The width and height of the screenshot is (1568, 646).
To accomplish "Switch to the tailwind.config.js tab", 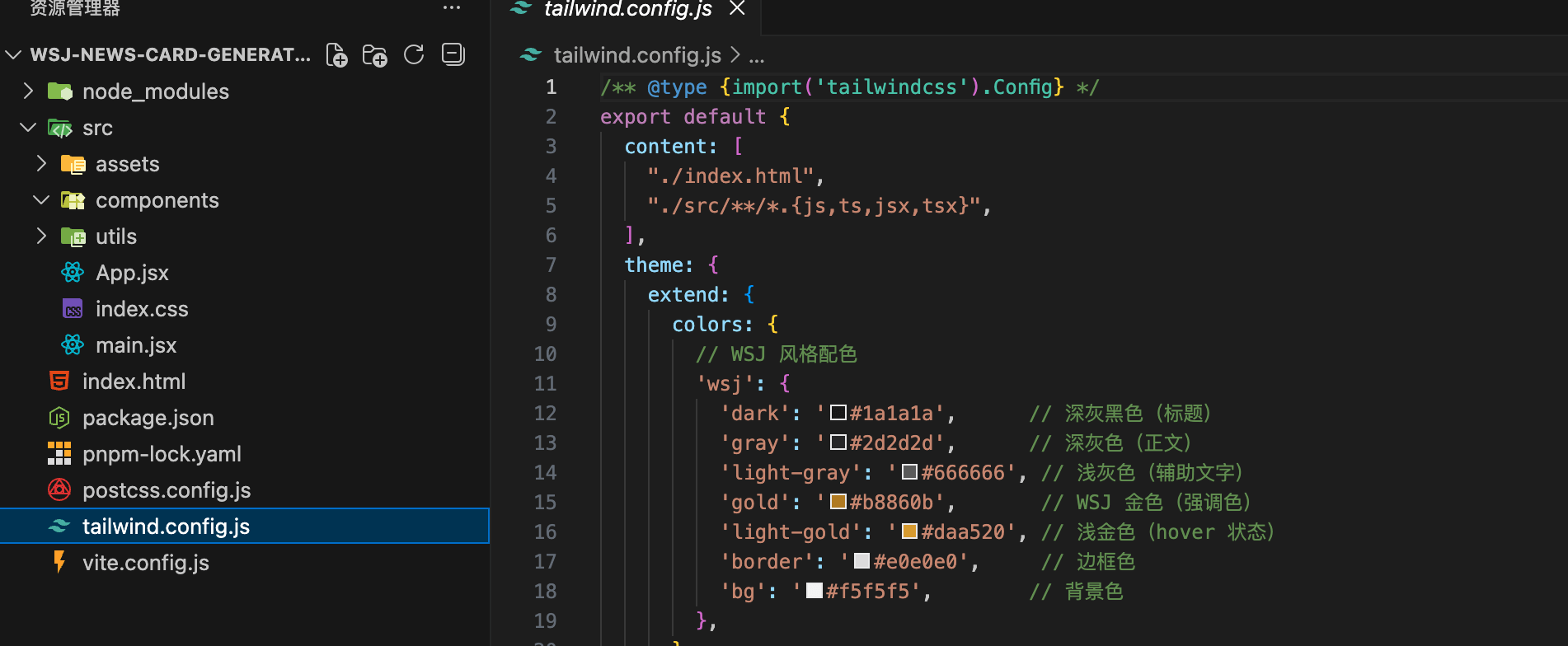I will (x=627, y=9).
